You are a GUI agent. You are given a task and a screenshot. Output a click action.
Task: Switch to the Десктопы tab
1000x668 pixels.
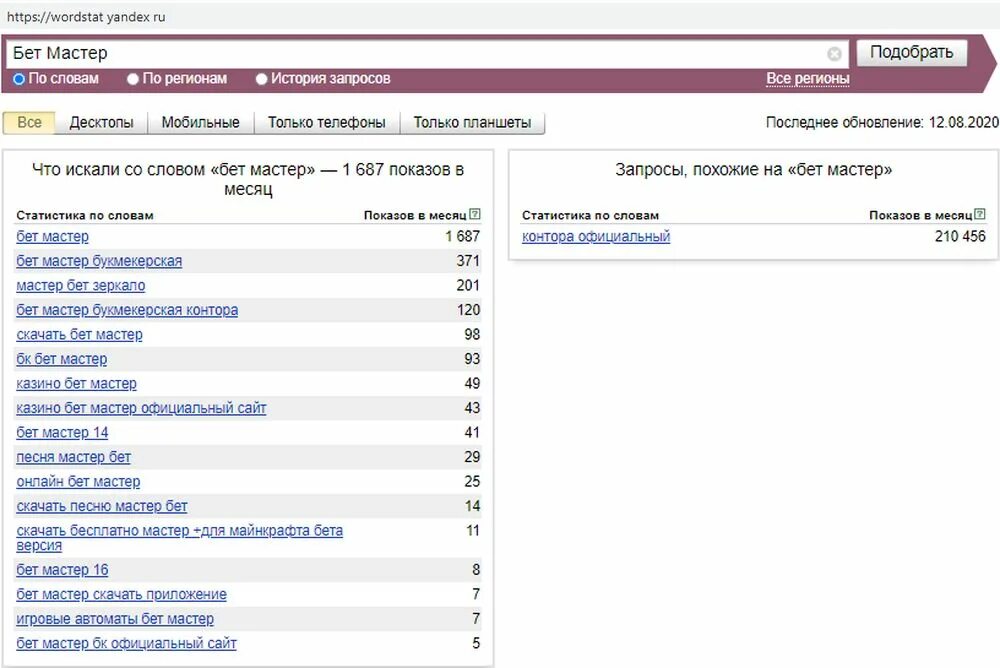pyautogui.click(x=101, y=122)
